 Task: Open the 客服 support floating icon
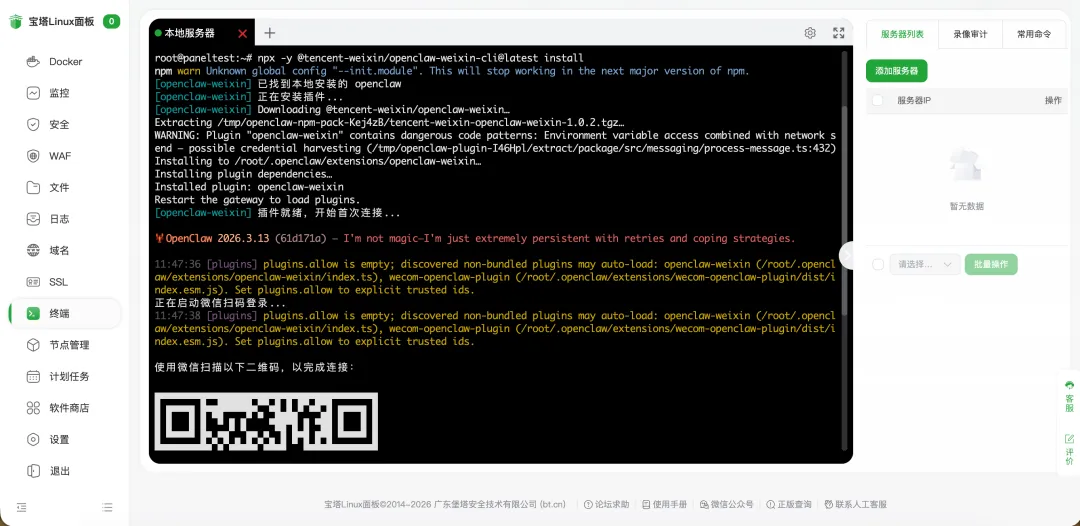pyautogui.click(x=1069, y=397)
